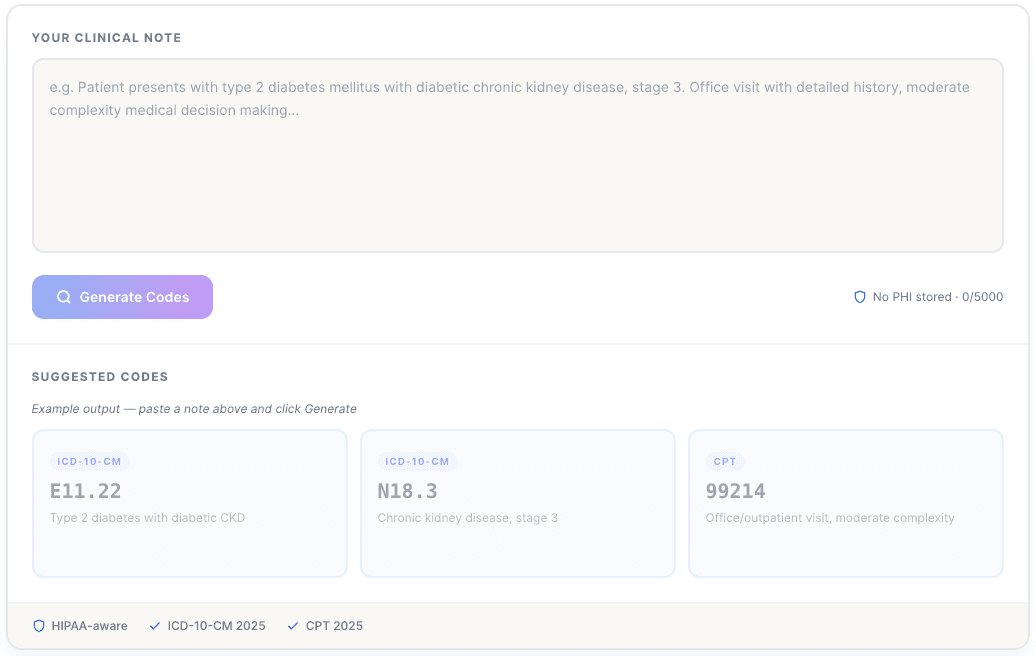The height and width of the screenshot is (656, 1036).
Task: Click the magnifier icon in Generate Codes
Action: tap(64, 297)
